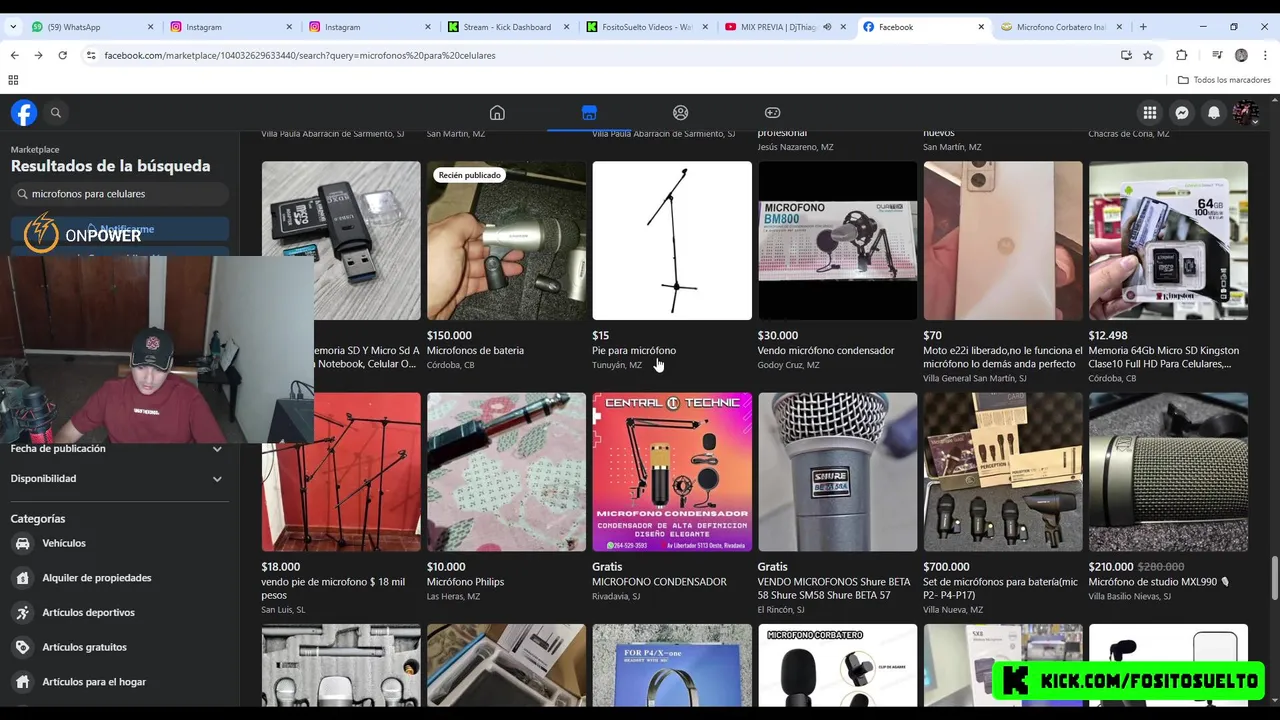Click the $150.000 price text
This screenshot has width=1280, height=720.
pyautogui.click(x=449, y=336)
